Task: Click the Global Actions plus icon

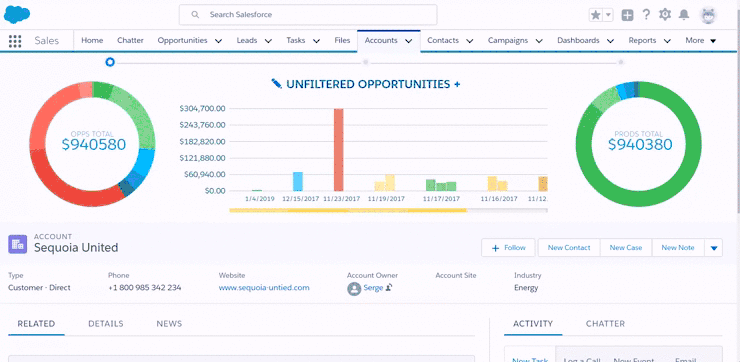Action: 627,15
